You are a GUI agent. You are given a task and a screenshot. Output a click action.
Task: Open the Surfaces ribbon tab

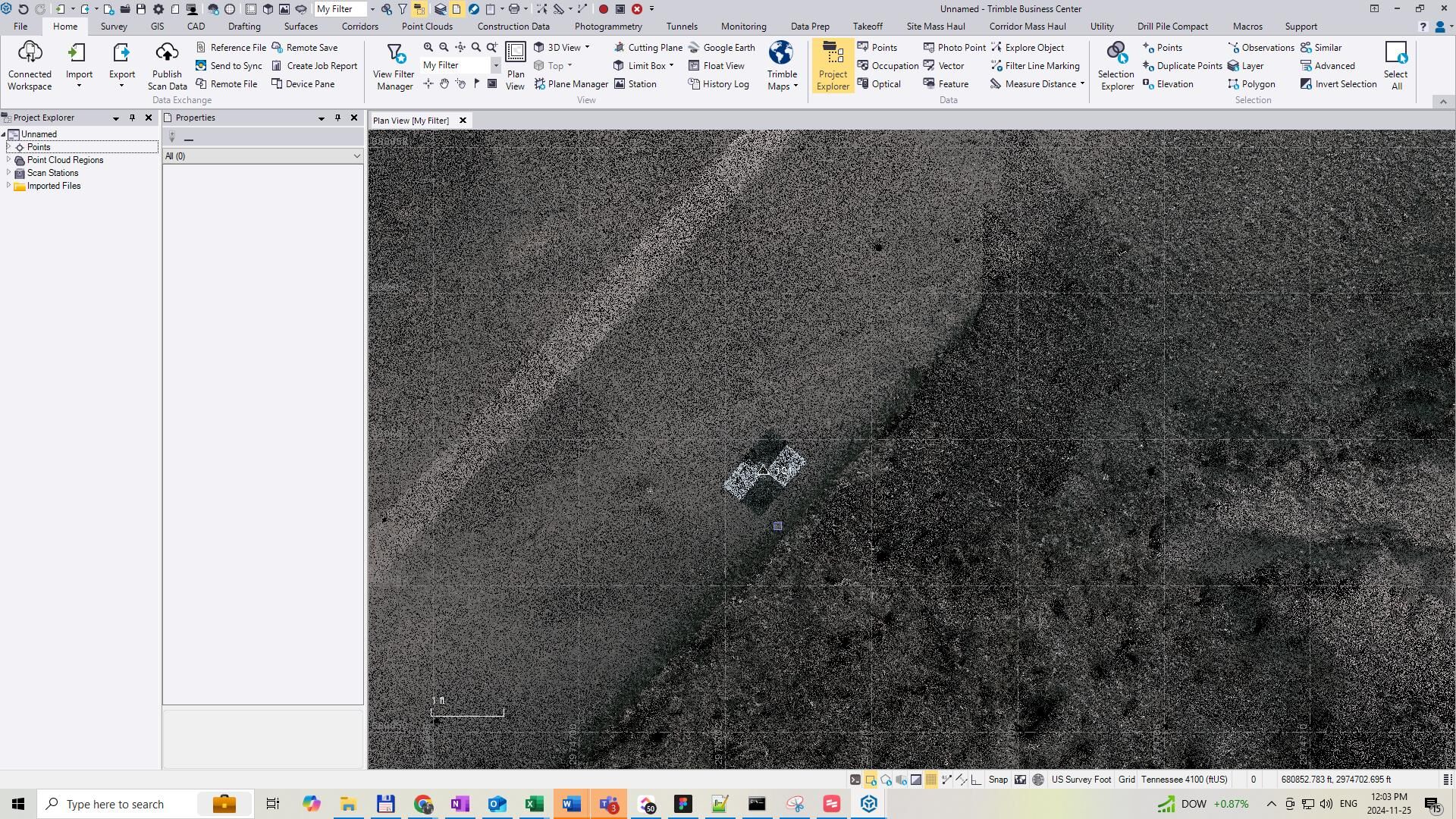pyautogui.click(x=300, y=27)
